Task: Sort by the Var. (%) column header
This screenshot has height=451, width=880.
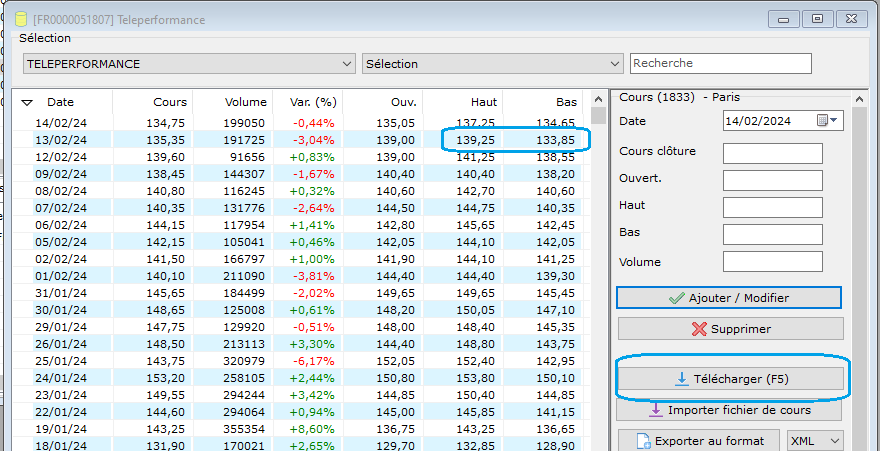Action: 314,102
